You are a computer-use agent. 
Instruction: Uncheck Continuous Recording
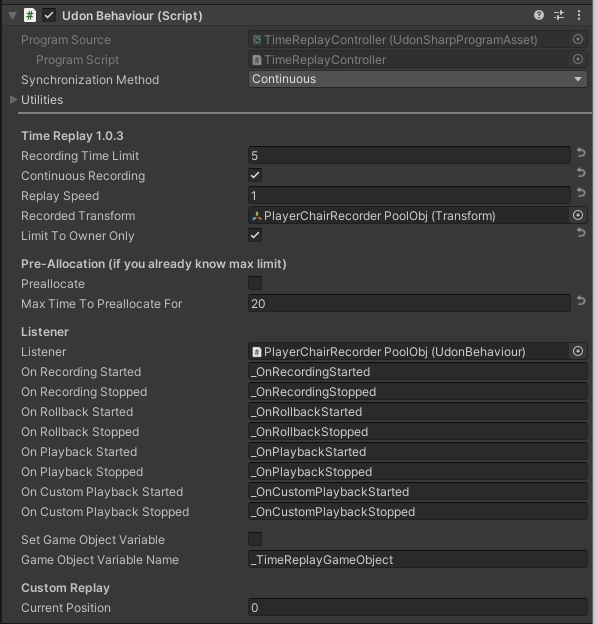pos(255,175)
